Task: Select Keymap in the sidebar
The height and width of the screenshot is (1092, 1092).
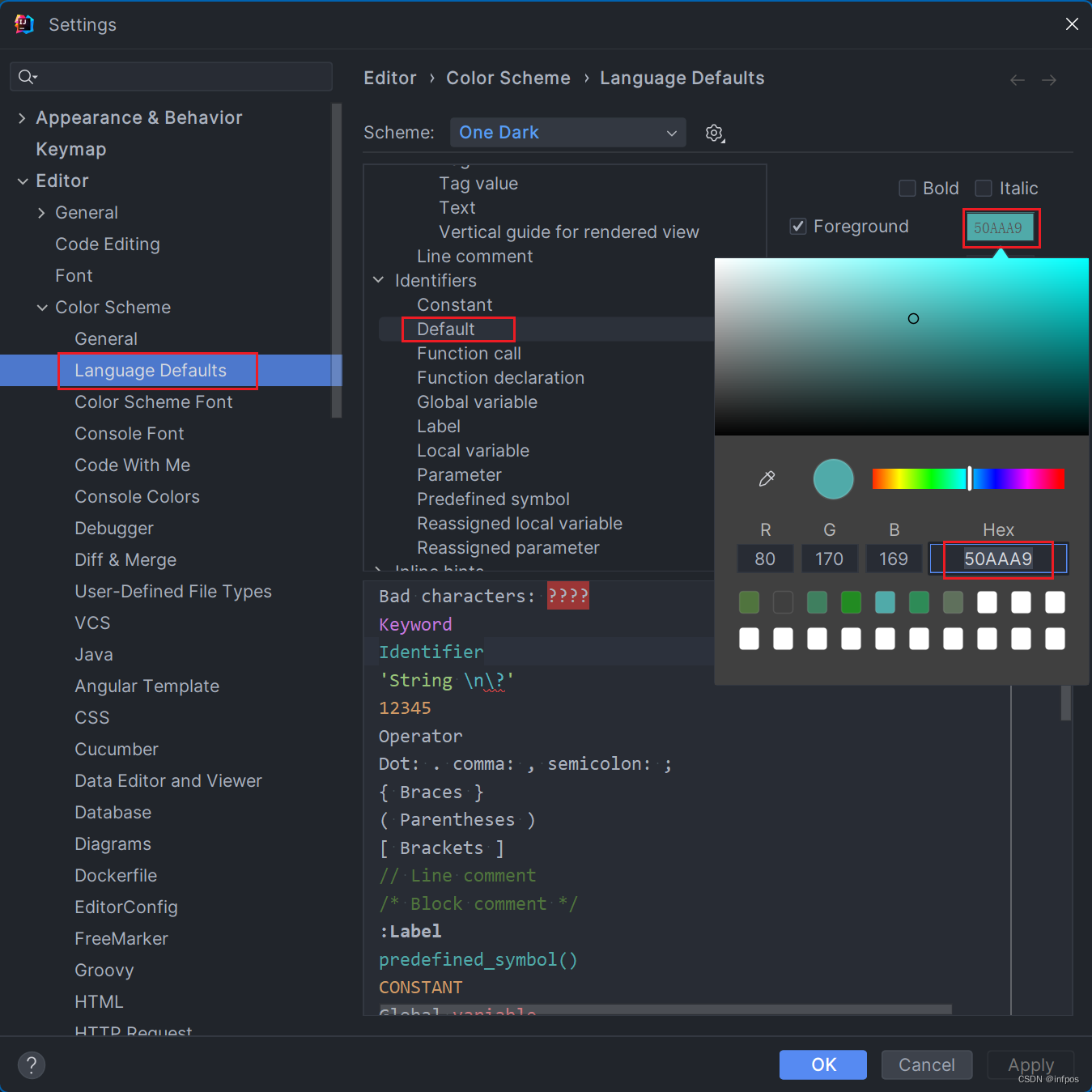Action: coord(71,150)
